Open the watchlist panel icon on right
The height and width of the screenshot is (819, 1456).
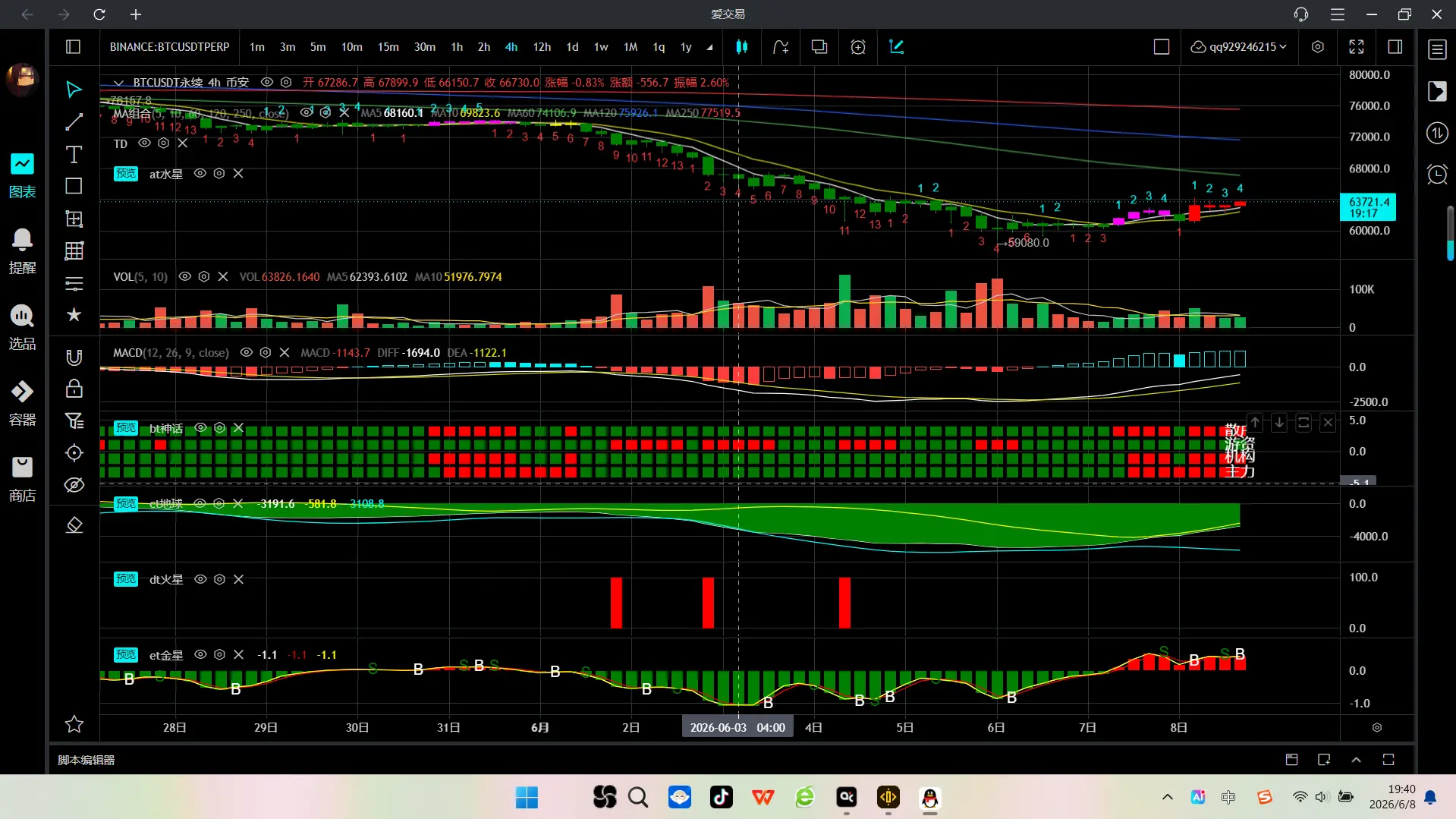click(1437, 50)
